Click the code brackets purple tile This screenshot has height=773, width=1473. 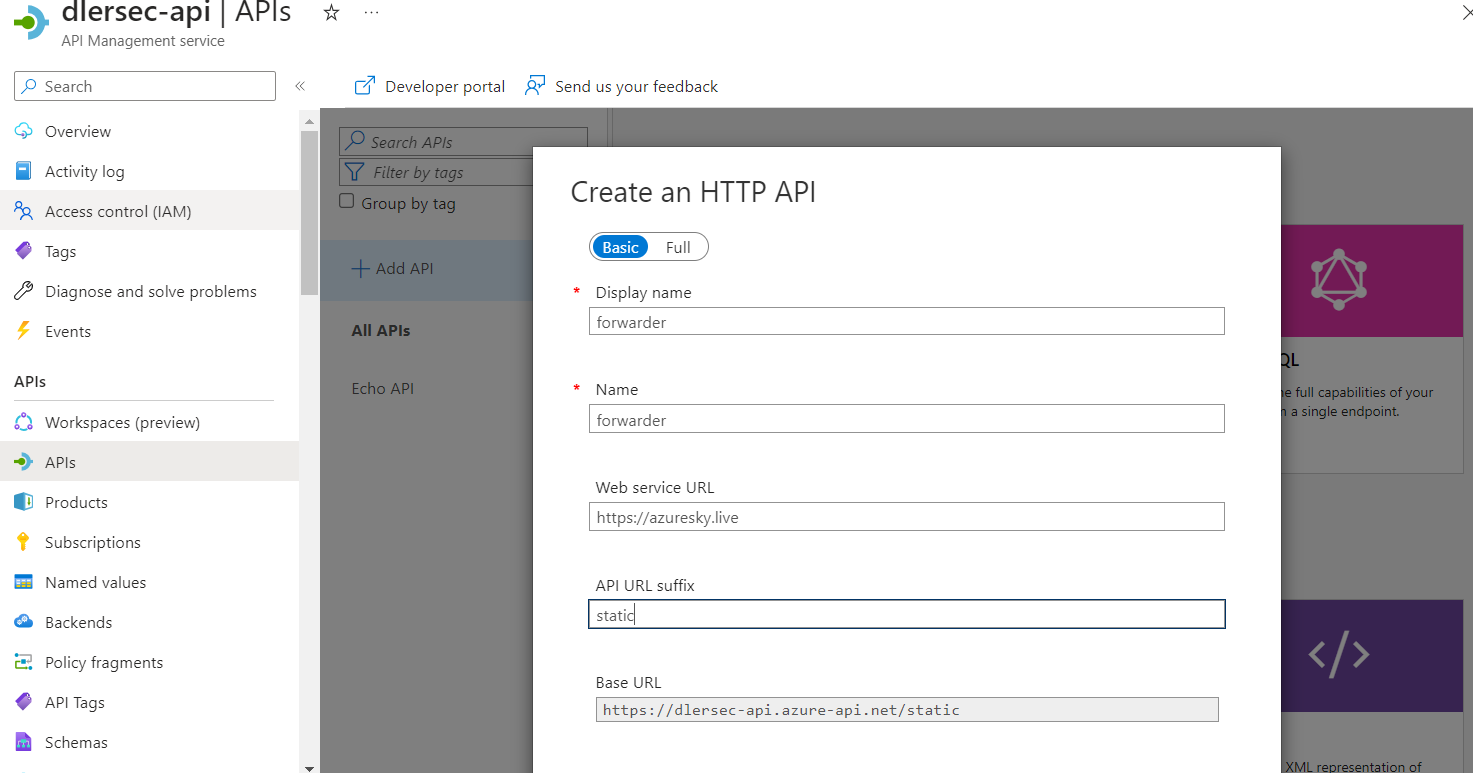tap(1339, 656)
